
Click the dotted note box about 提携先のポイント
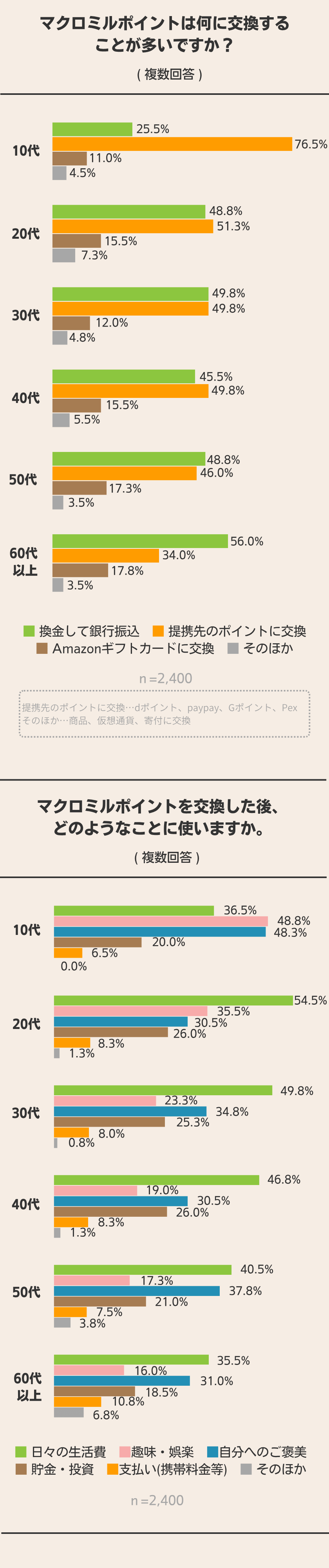click(164, 713)
